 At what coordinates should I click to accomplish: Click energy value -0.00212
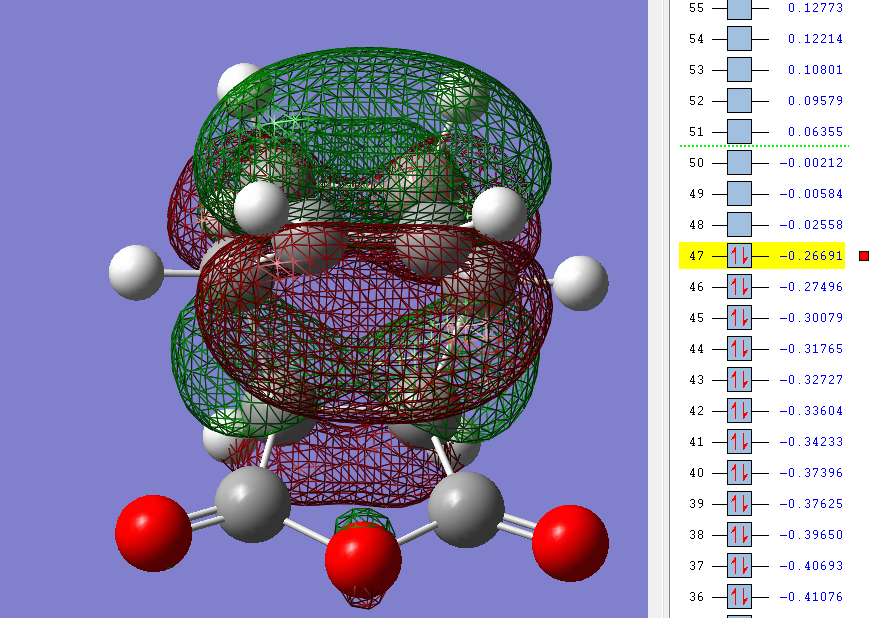click(x=811, y=163)
